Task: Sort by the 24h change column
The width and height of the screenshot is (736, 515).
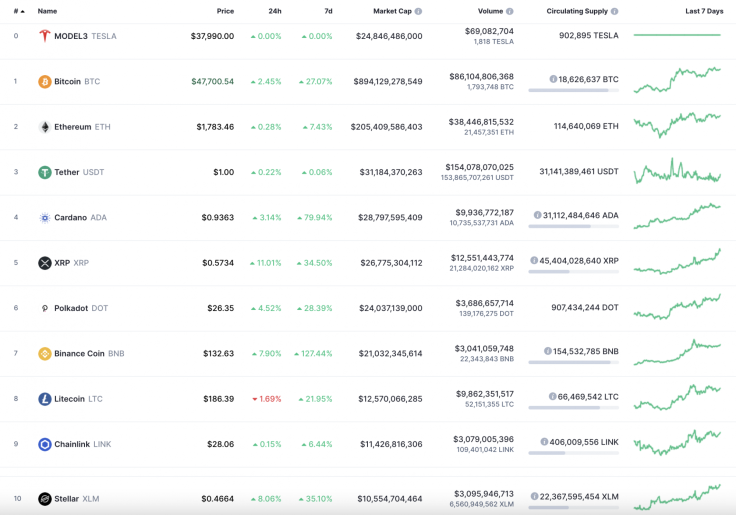Action: (275, 11)
